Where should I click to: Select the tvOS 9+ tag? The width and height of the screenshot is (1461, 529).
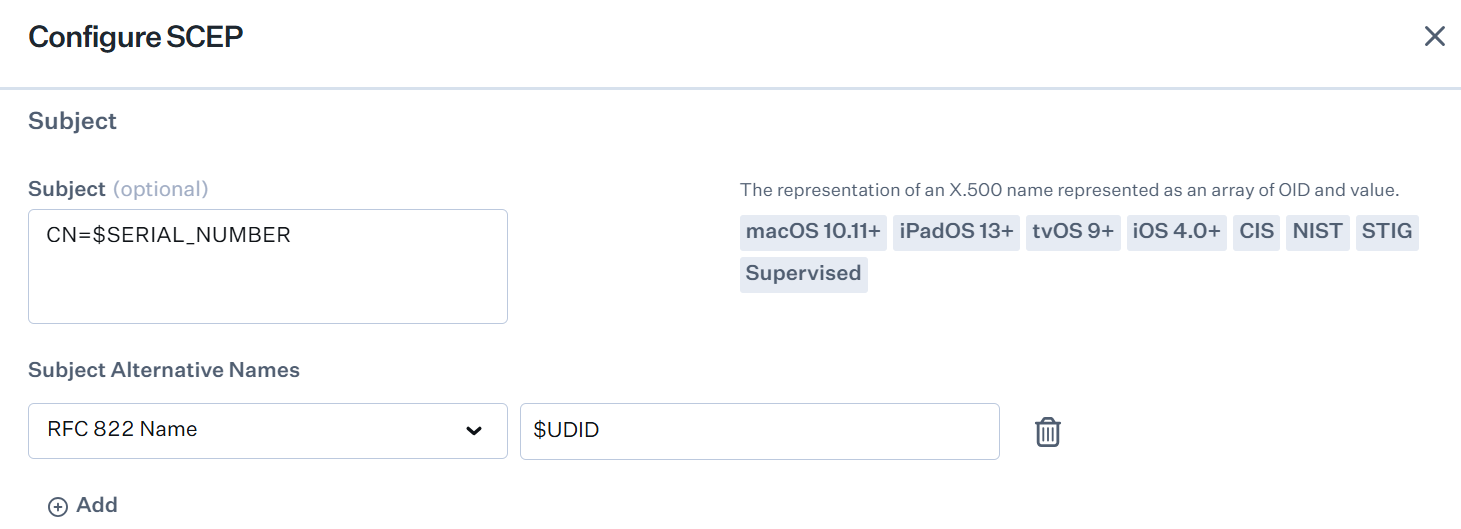pyautogui.click(x=1073, y=232)
